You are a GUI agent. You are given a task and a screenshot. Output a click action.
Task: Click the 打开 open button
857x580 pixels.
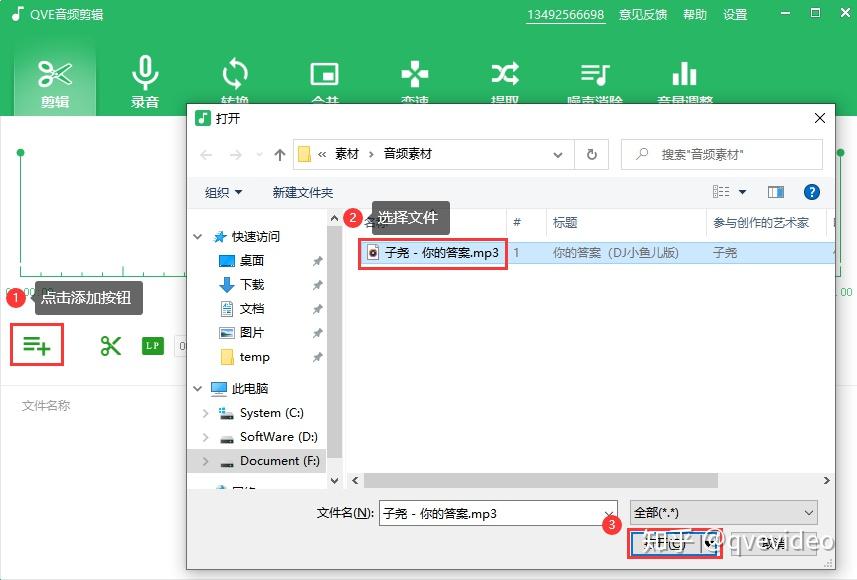point(674,543)
